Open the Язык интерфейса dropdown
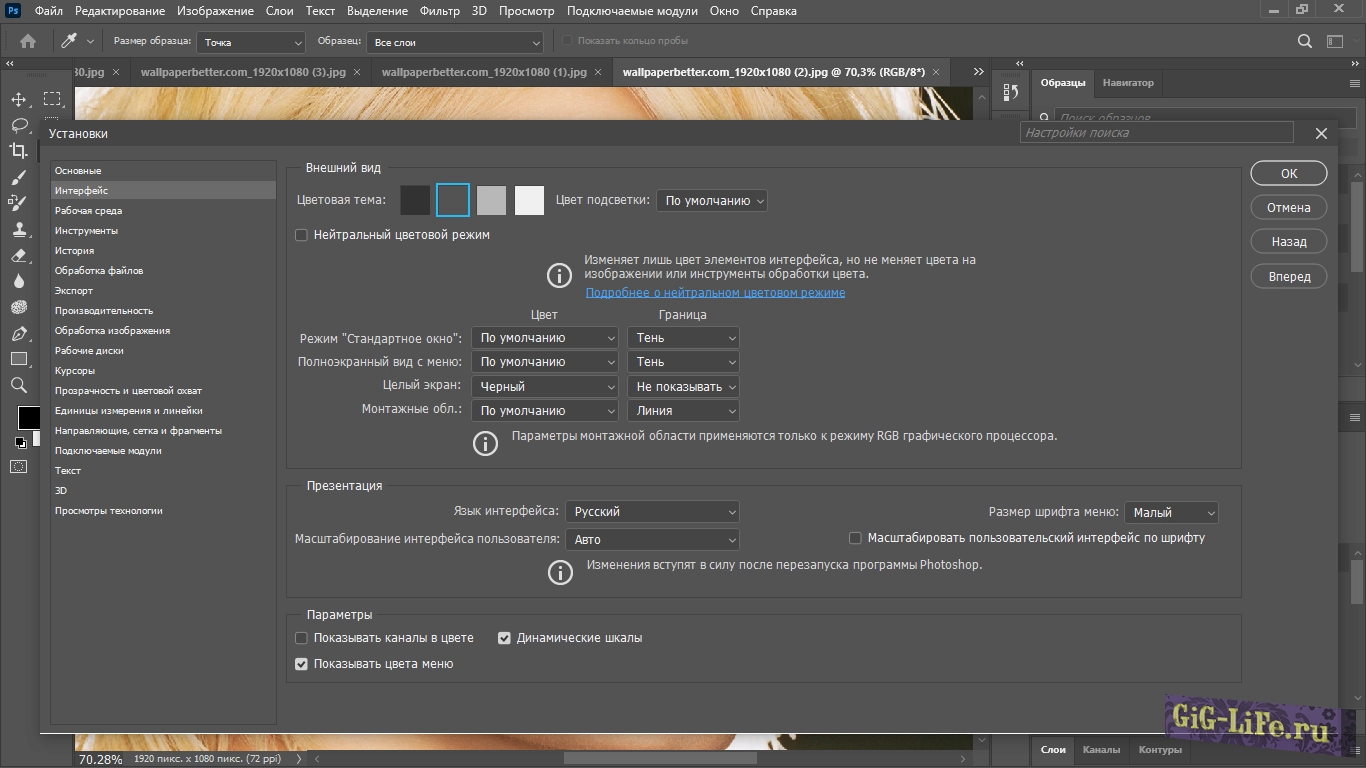Viewport: 1366px width, 768px height. [x=652, y=512]
